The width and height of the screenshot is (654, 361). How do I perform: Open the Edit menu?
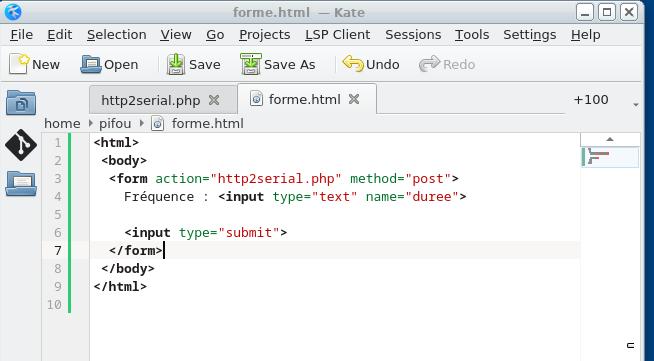(x=59, y=35)
